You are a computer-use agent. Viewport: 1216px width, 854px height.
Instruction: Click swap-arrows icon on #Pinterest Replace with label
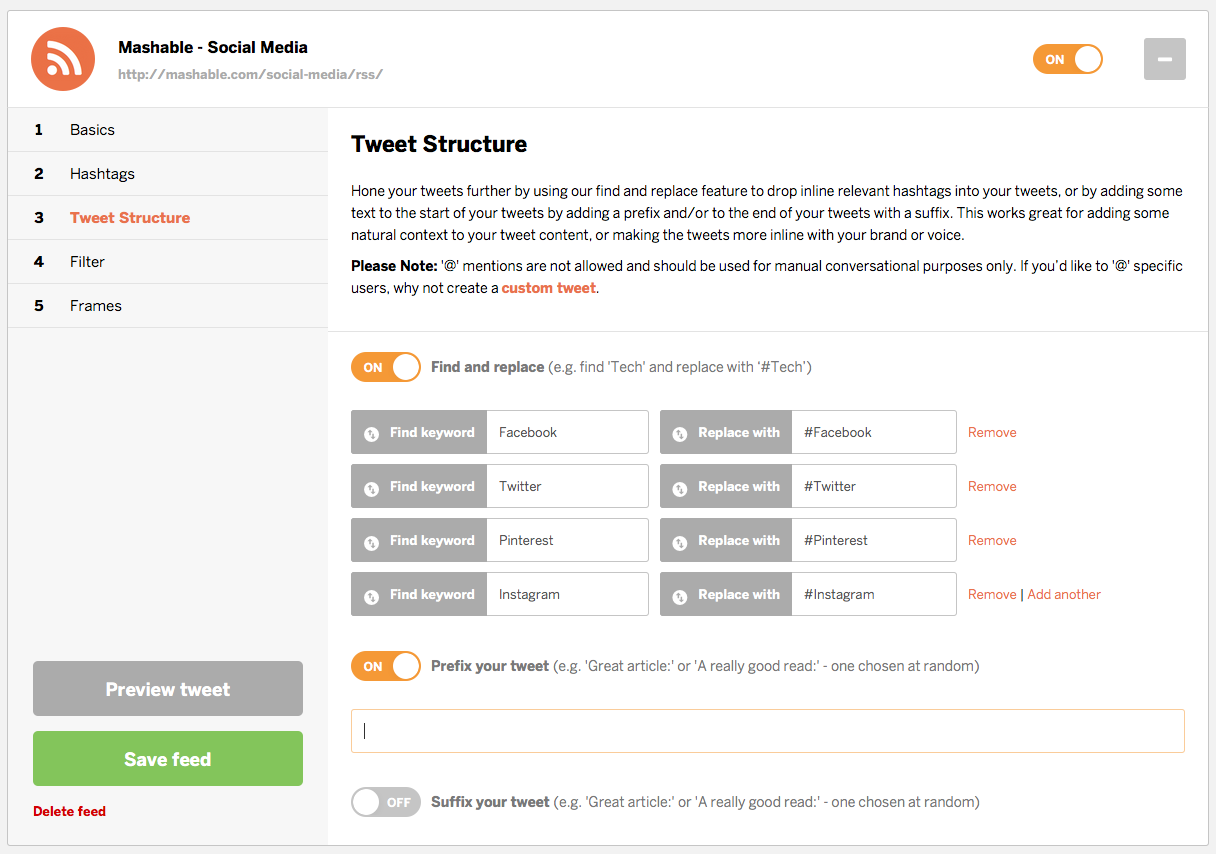[x=678, y=539]
